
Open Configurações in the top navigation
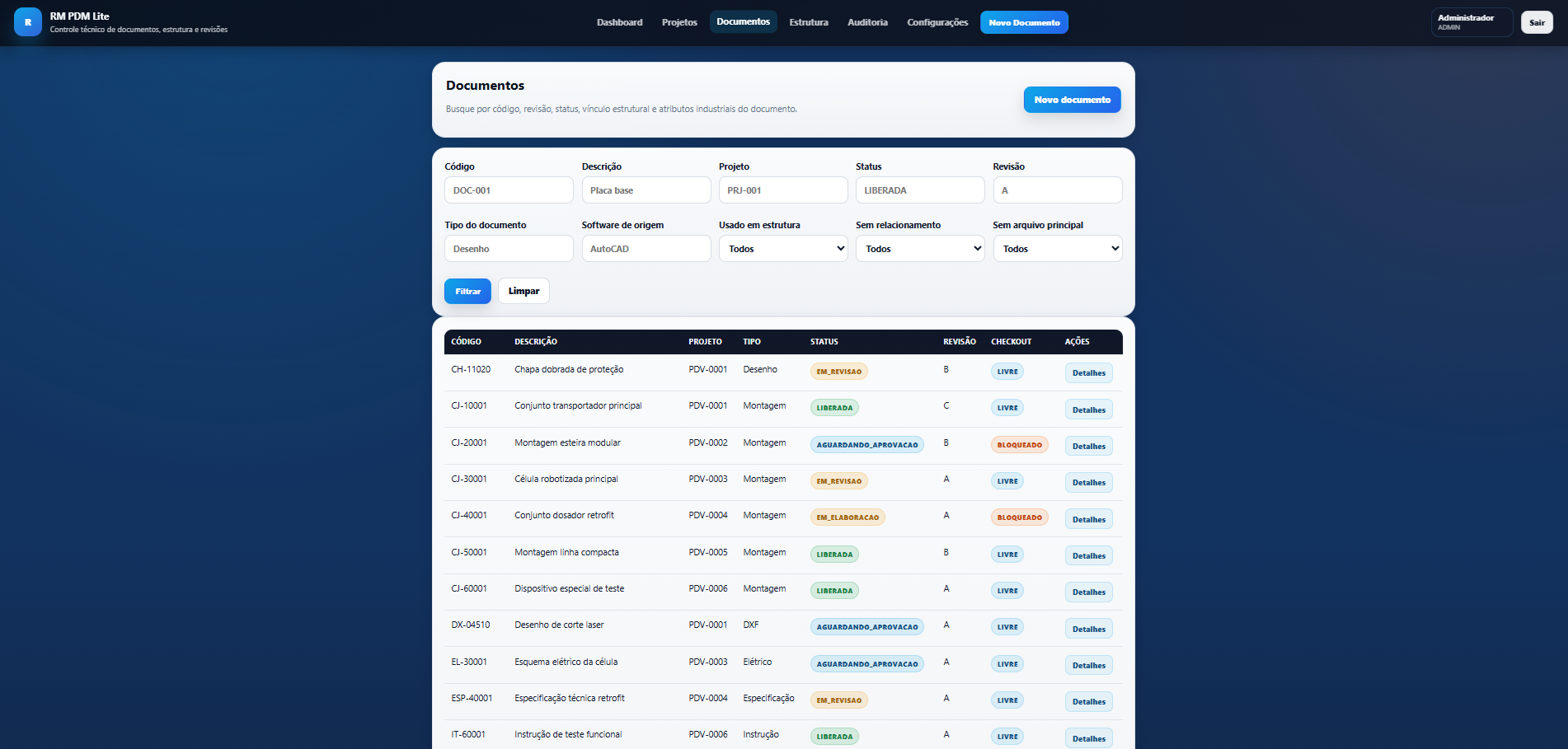click(937, 22)
